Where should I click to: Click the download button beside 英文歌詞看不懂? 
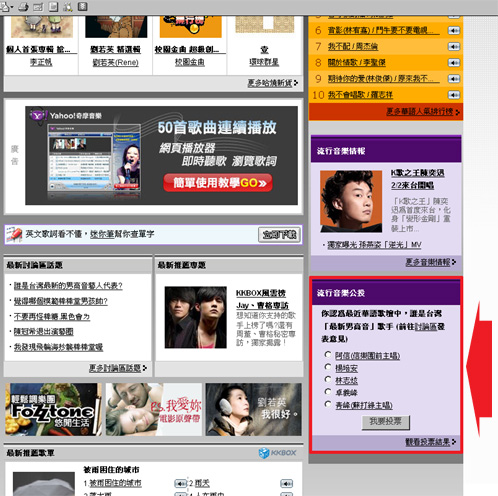(x=279, y=235)
